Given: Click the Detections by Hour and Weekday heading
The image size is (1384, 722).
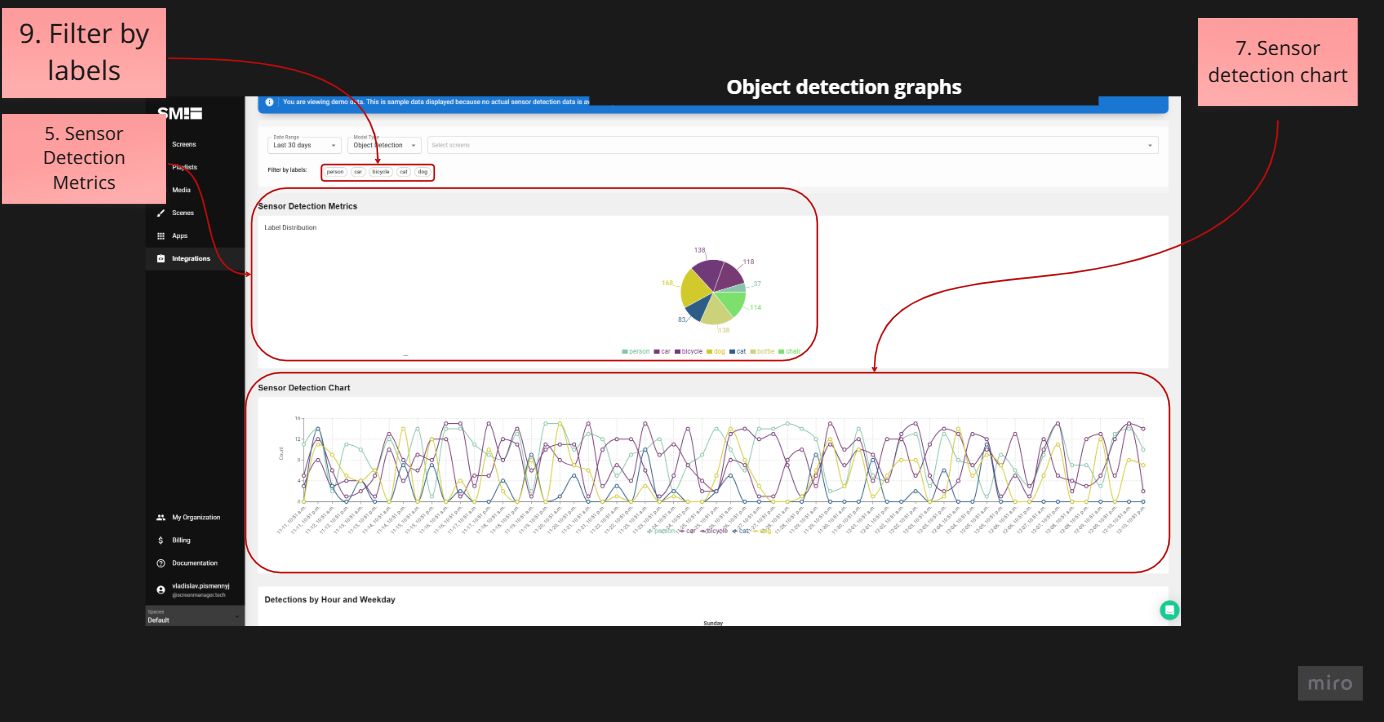Looking at the screenshot, I should pyautogui.click(x=329, y=599).
